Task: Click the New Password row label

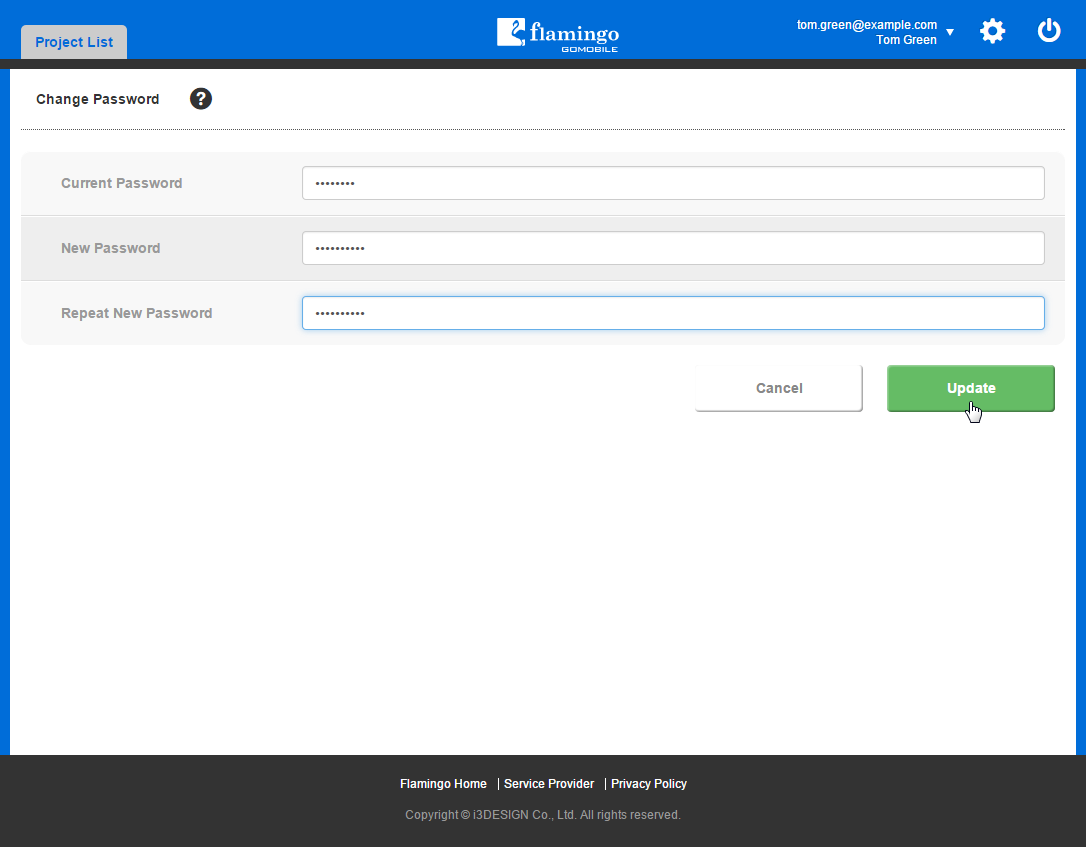Action: [x=110, y=248]
